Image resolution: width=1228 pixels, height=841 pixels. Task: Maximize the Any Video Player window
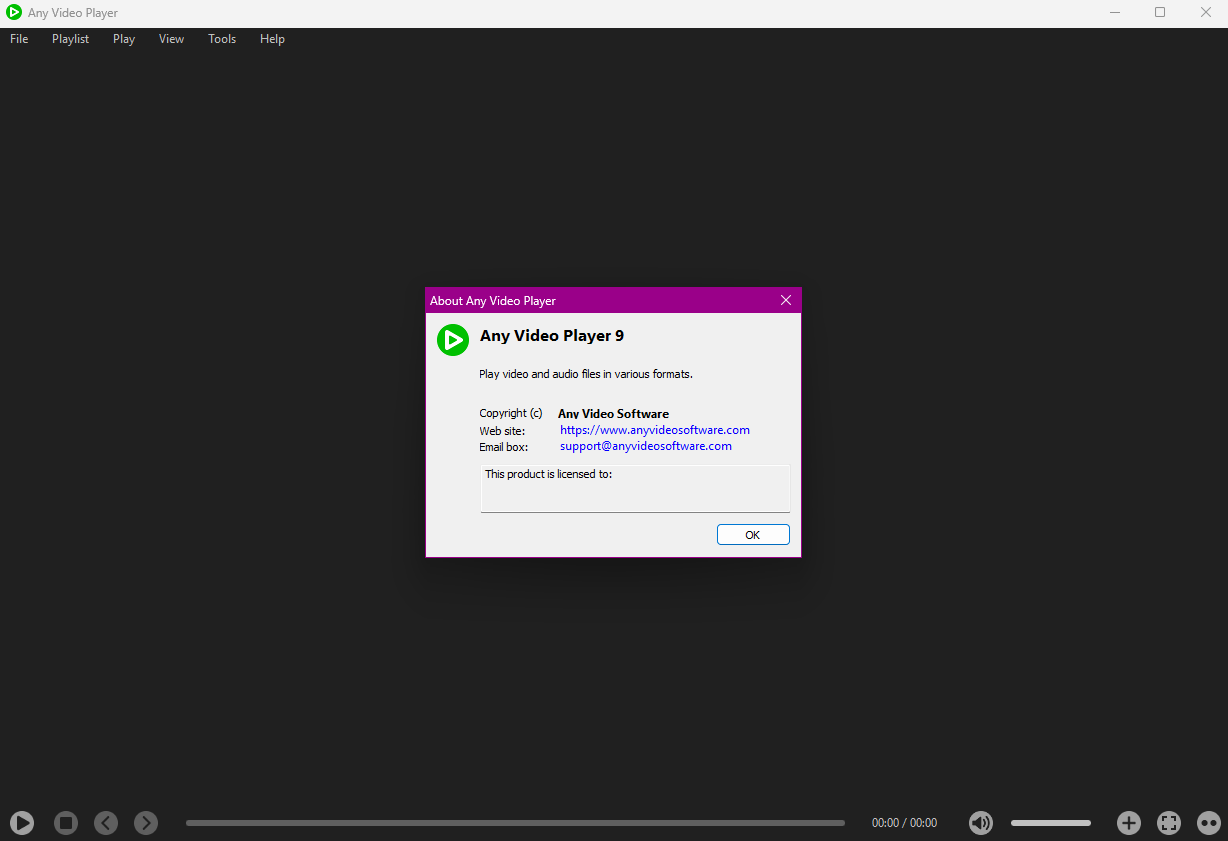(x=1160, y=13)
